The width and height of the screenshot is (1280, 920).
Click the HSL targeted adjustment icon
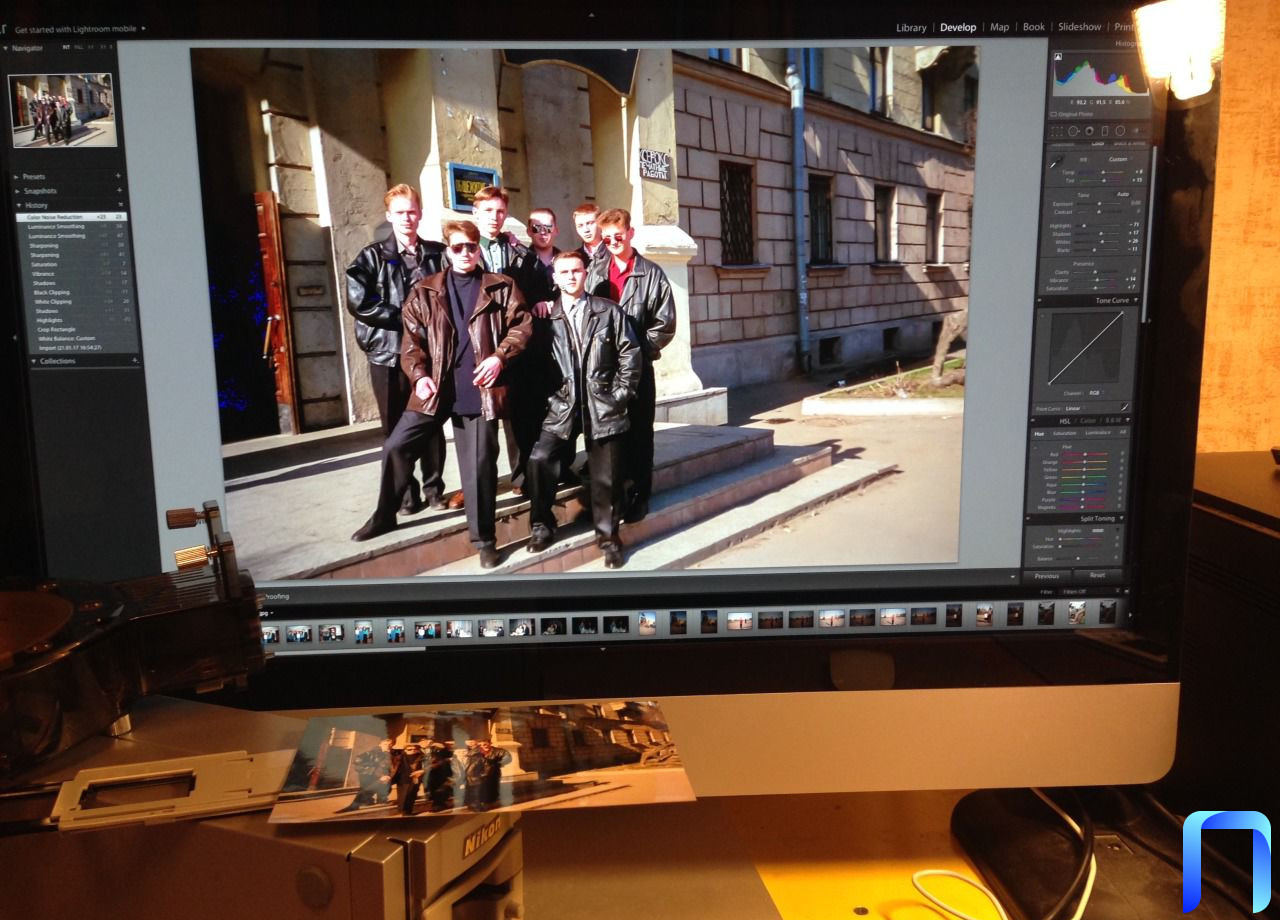click(1035, 447)
